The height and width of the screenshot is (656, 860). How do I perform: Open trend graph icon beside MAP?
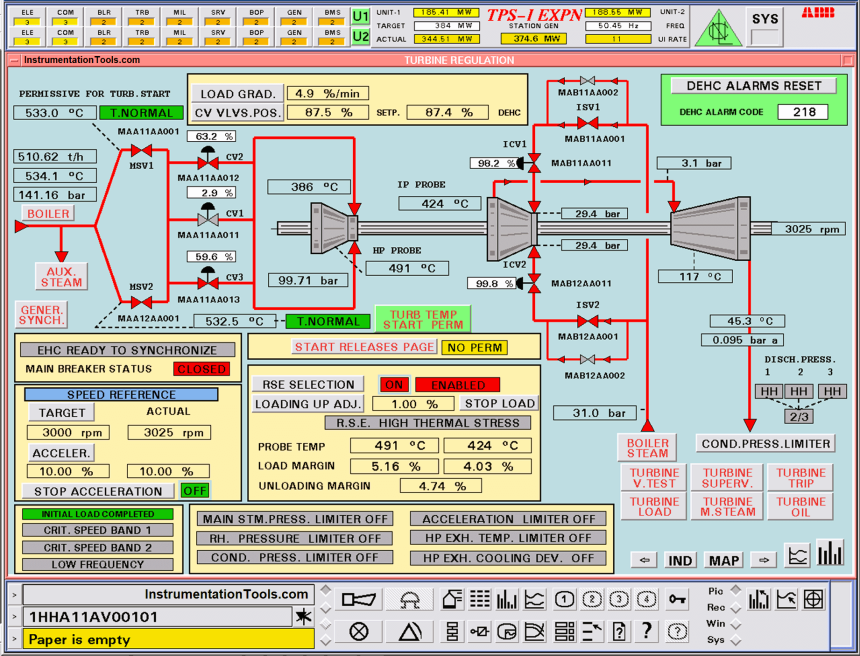[797, 556]
